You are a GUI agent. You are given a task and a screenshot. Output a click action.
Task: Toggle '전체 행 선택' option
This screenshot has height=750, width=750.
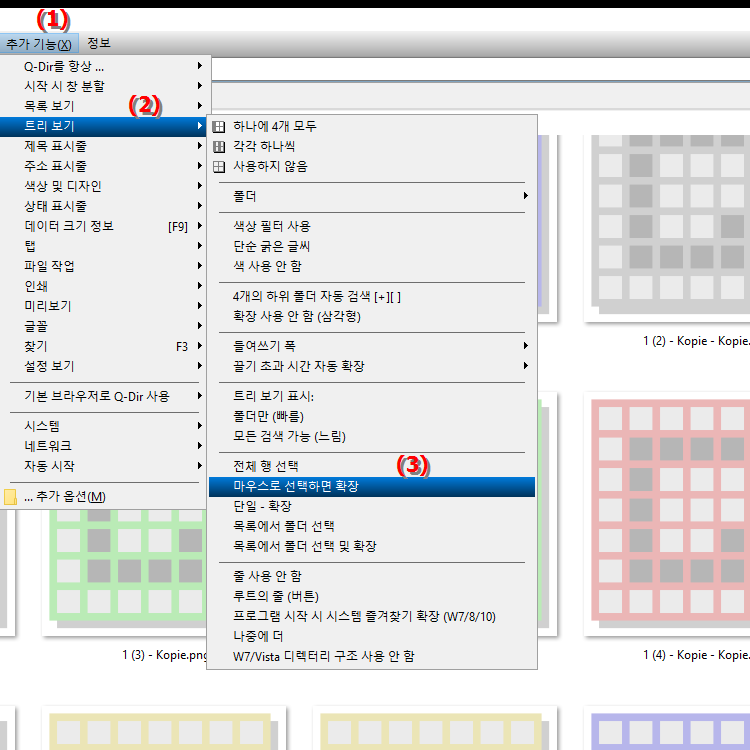(x=372, y=466)
